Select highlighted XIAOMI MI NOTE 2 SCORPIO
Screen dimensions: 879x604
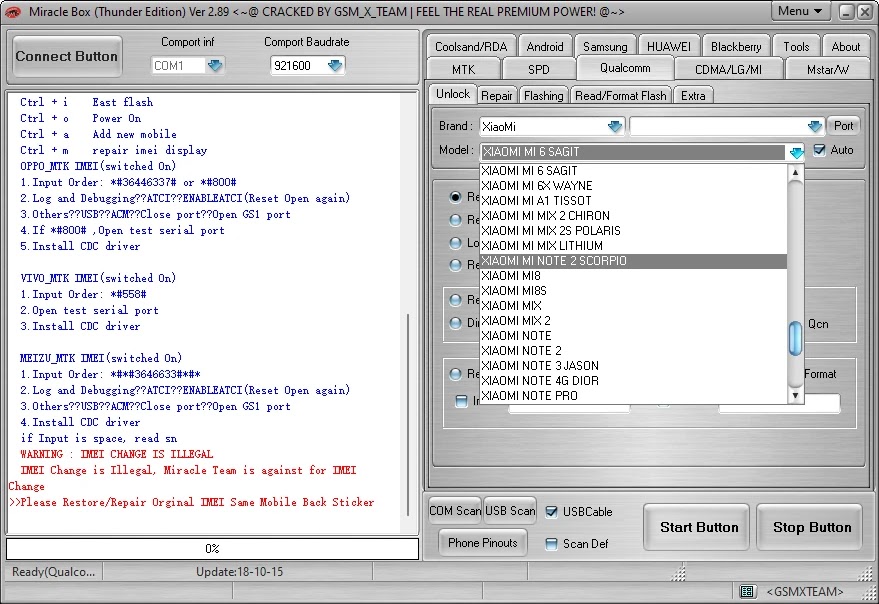pyautogui.click(x=633, y=261)
